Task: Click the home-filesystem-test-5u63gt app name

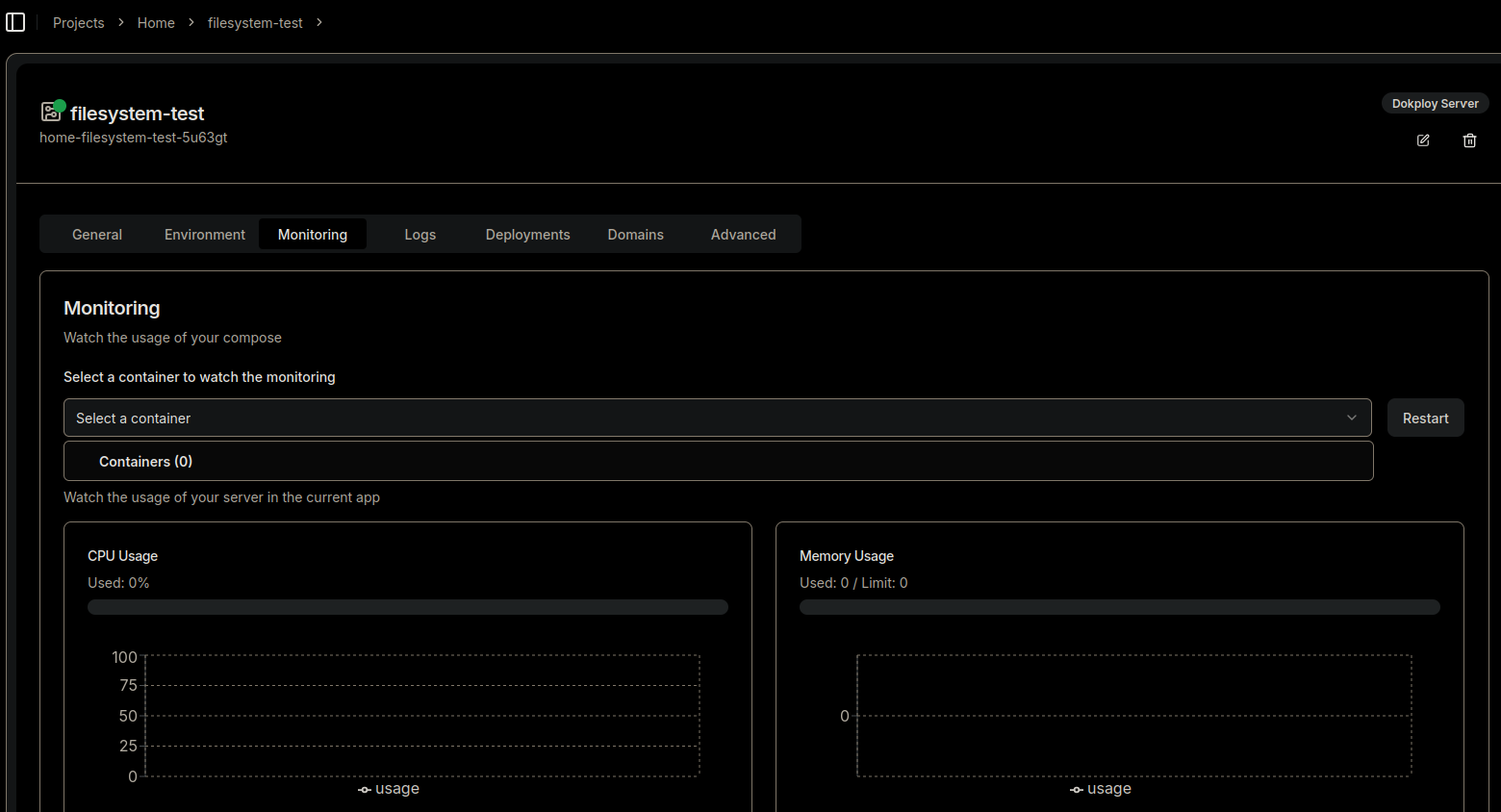Action: click(x=134, y=138)
